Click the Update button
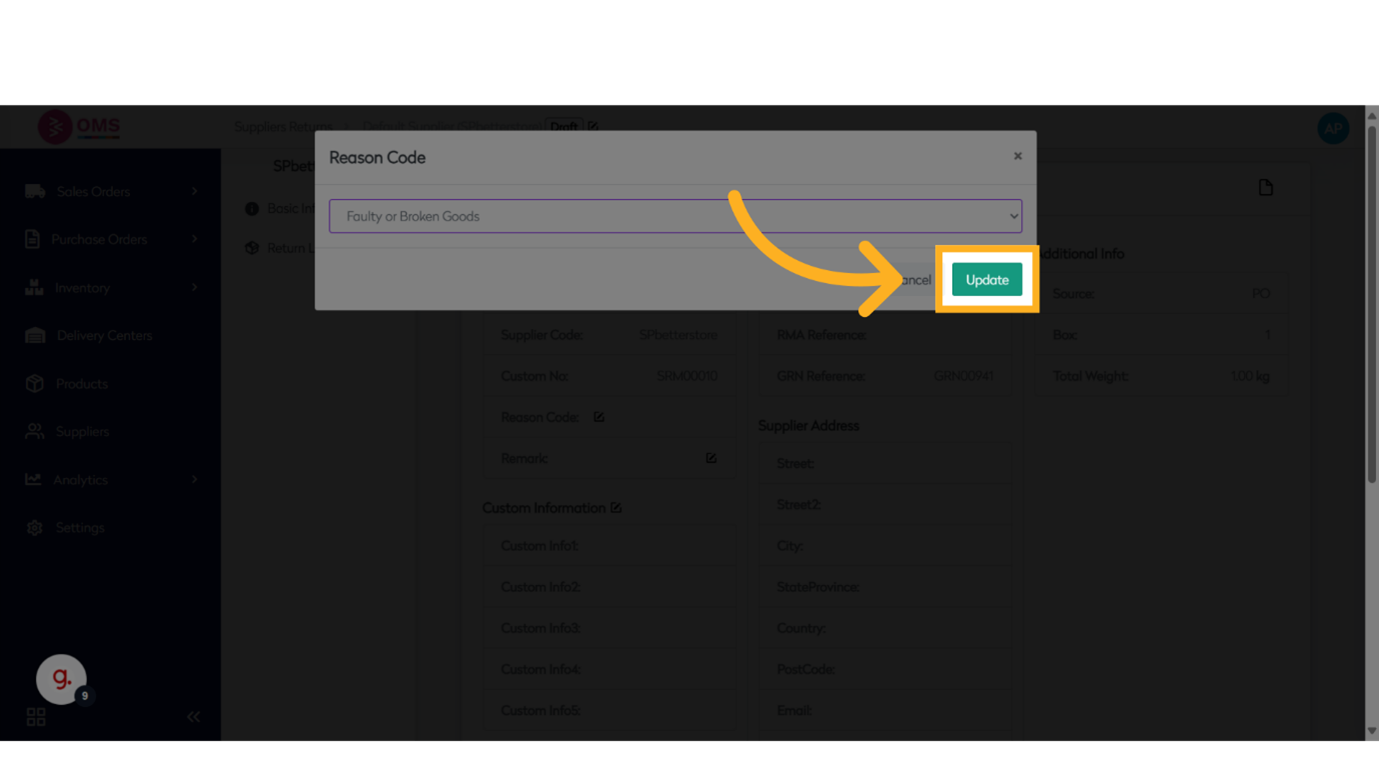 tap(986, 280)
